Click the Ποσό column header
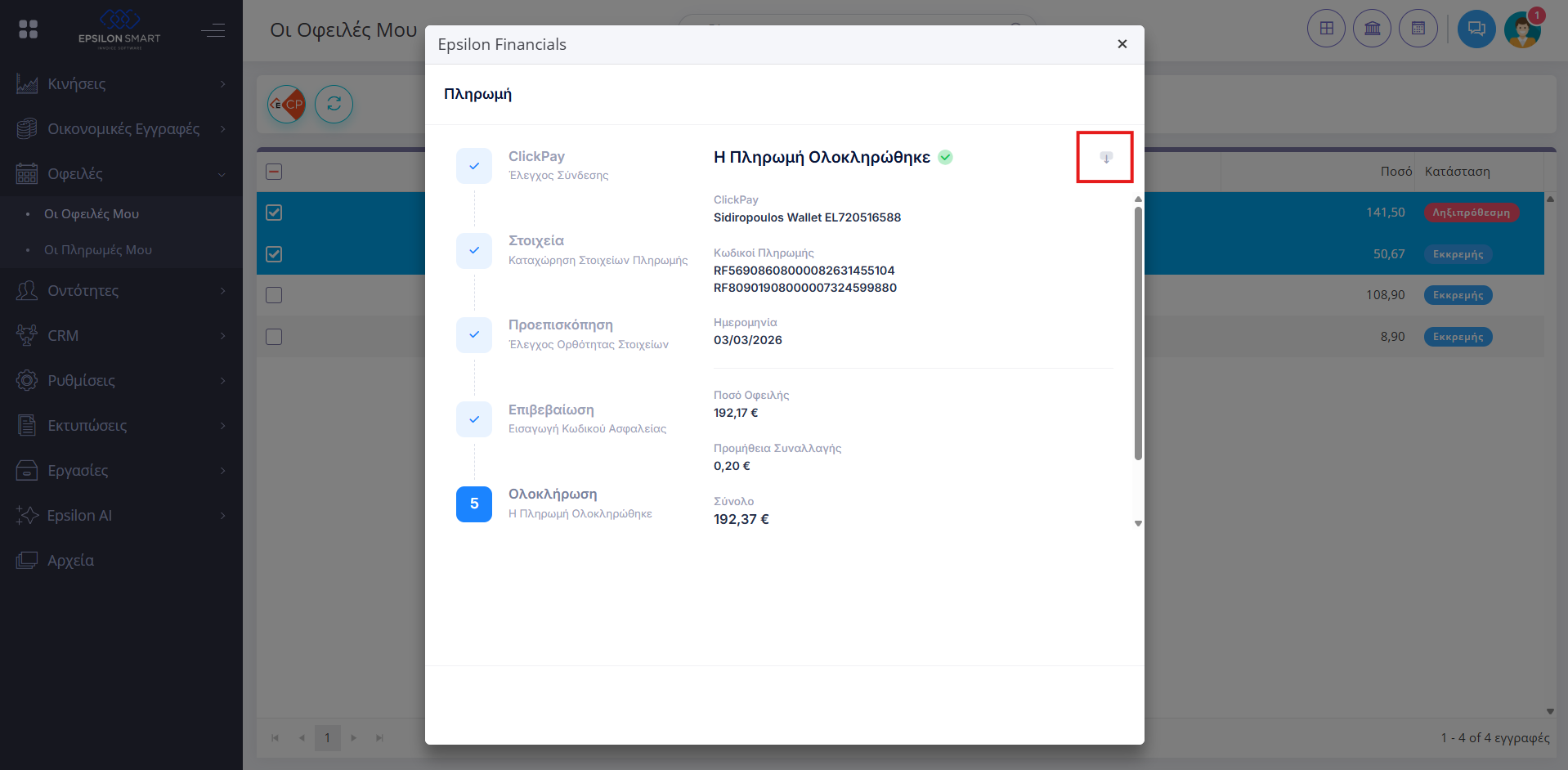The height and width of the screenshot is (770, 1568). pos(1396,172)
